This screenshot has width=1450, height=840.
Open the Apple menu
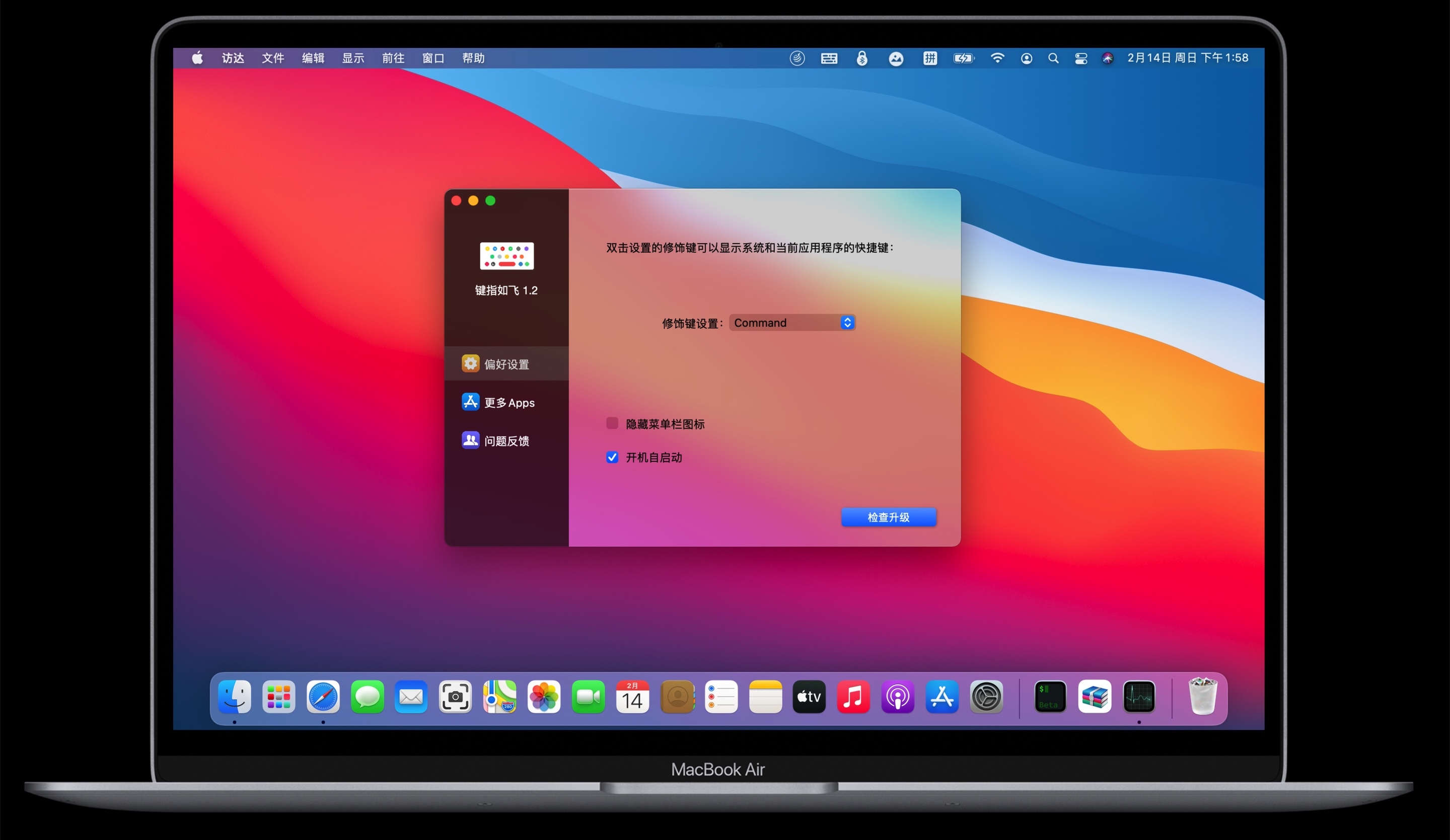click(x=197, y=58)
